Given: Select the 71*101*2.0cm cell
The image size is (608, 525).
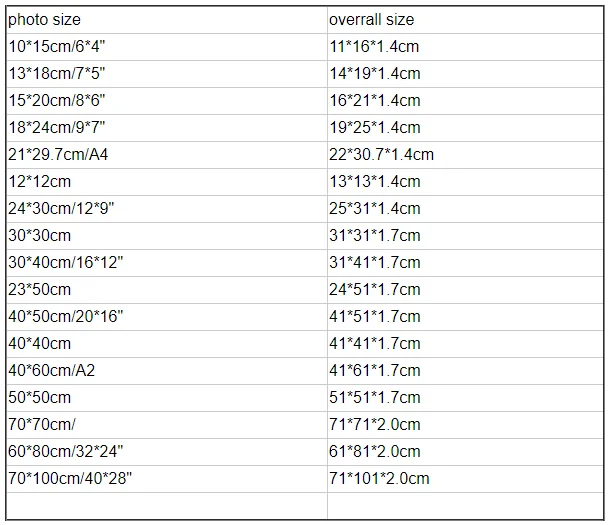Looking at the screenshot, I should (379, 479).
